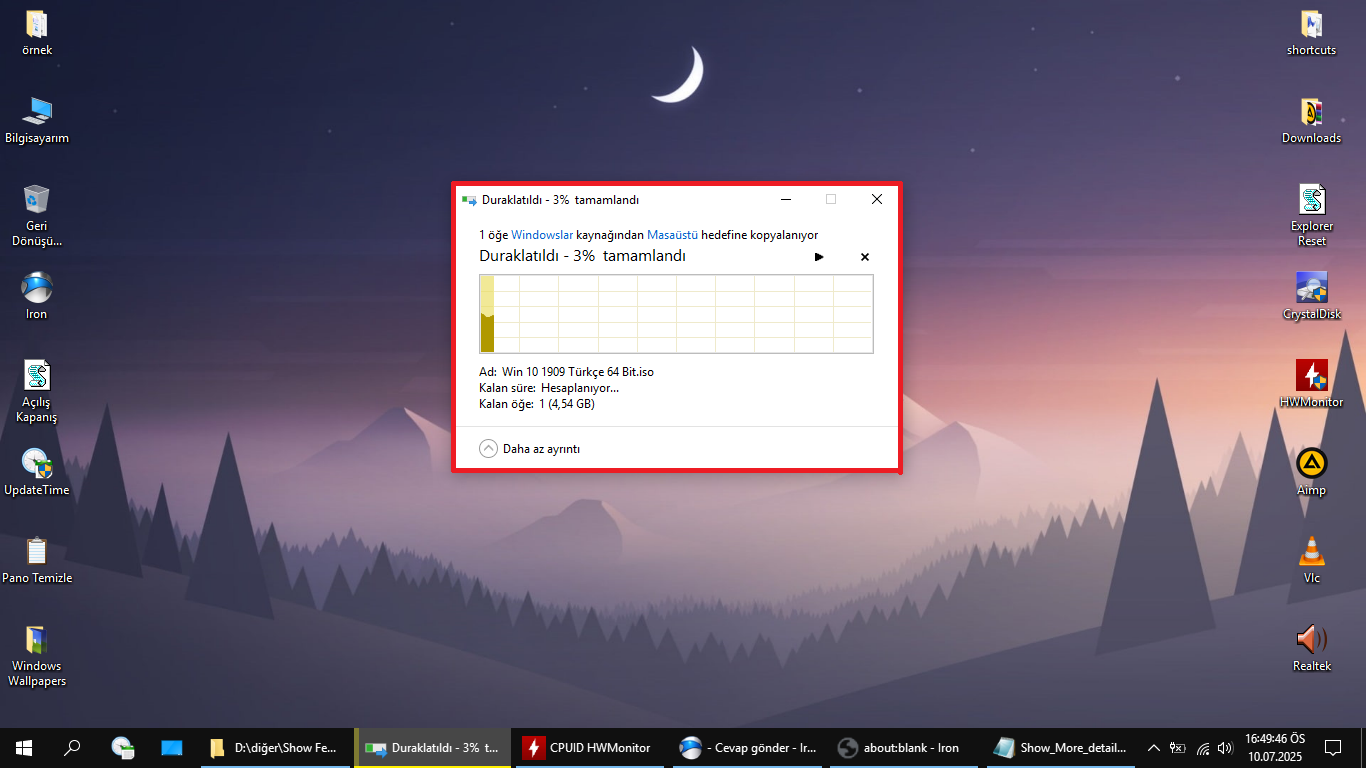Open the volume speaker tray icon
Screen dimensions: 1366x768
1225,747
